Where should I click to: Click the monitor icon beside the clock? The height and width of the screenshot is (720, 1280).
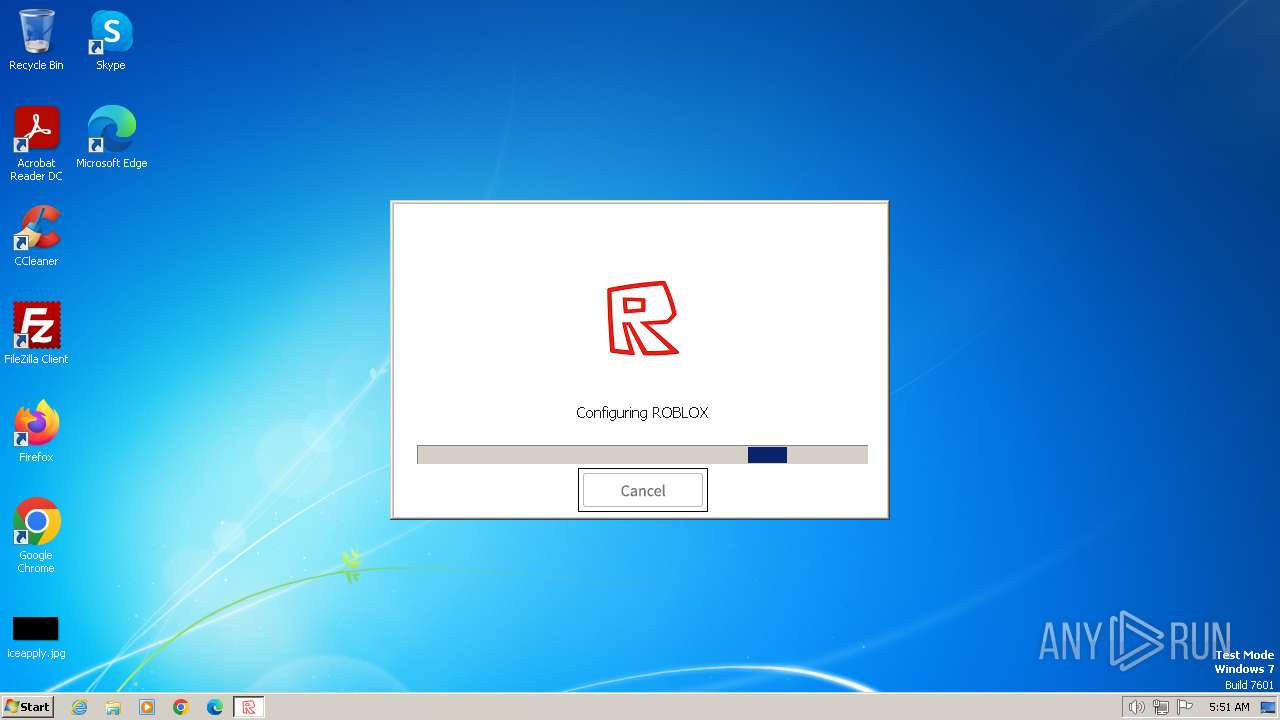1268,707
